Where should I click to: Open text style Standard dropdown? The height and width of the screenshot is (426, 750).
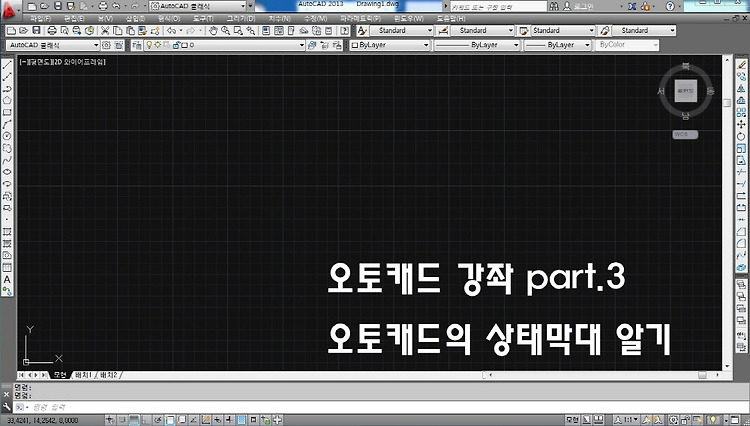tap(401, 31)
